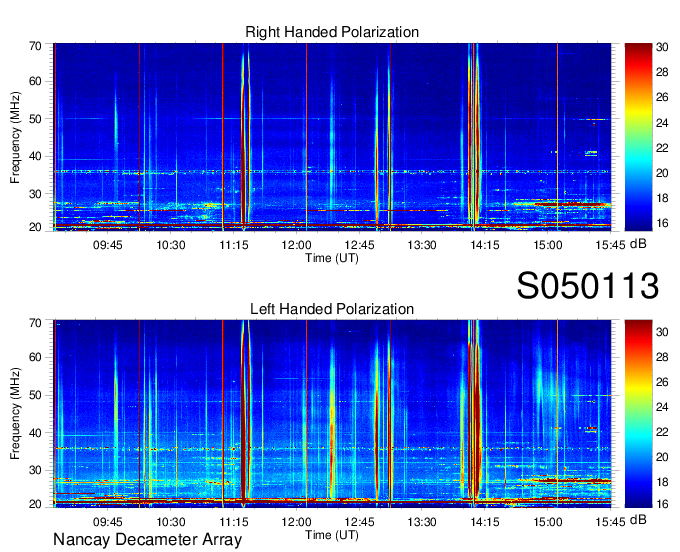Select the 'Left Handed Polarization' plot title

[332, 309]
